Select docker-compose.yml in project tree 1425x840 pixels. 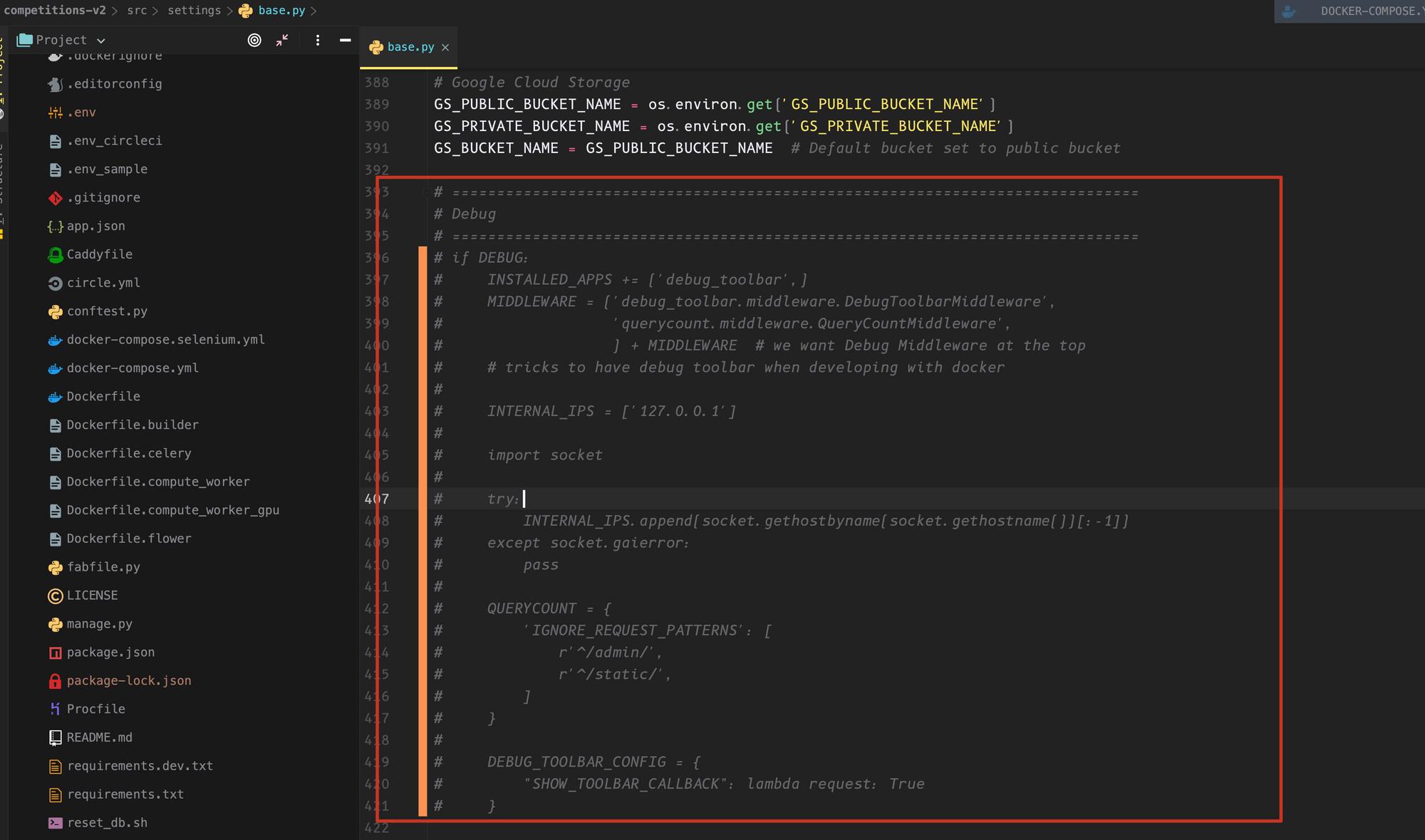pos(133,368)
